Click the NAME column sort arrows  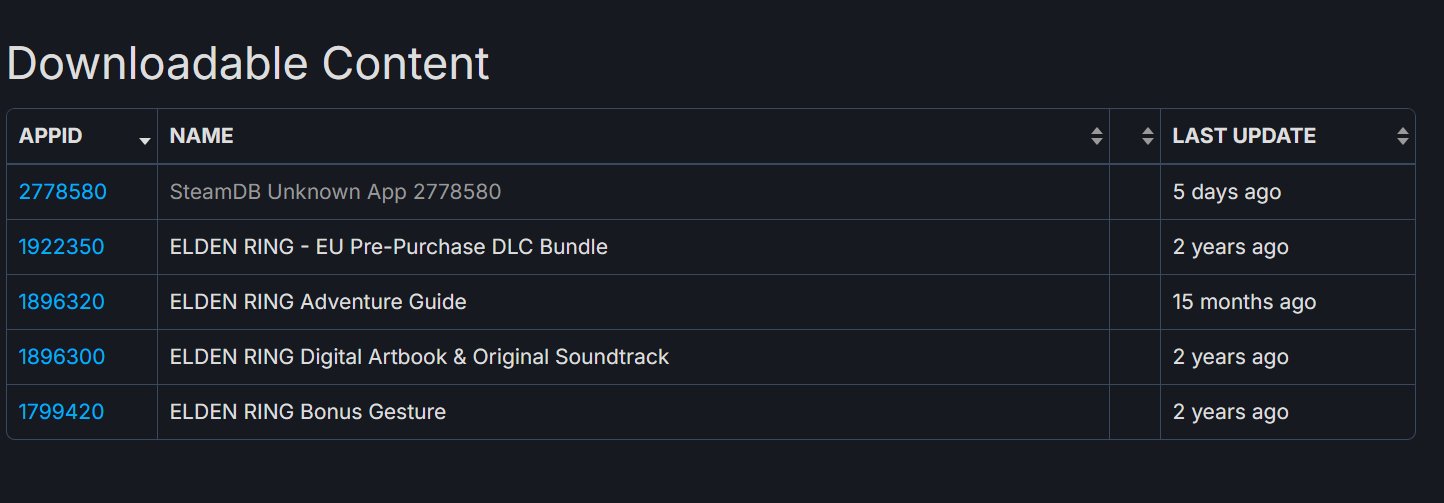[1097, 137]
